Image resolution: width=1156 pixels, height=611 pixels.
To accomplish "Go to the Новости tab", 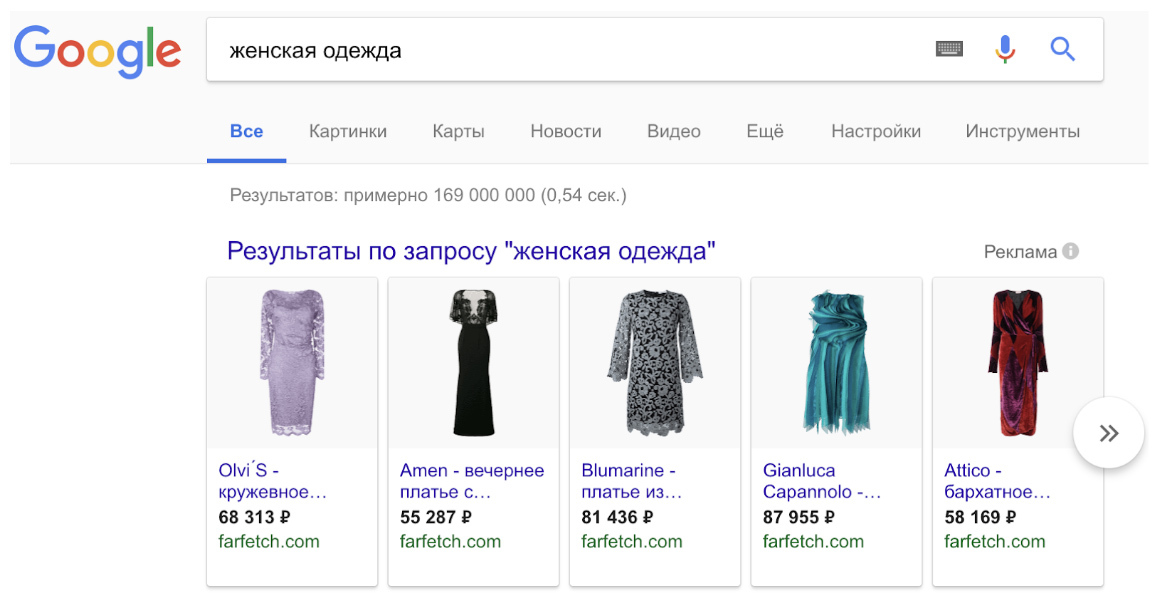I will pyautogui.click(x=565, y=131).
